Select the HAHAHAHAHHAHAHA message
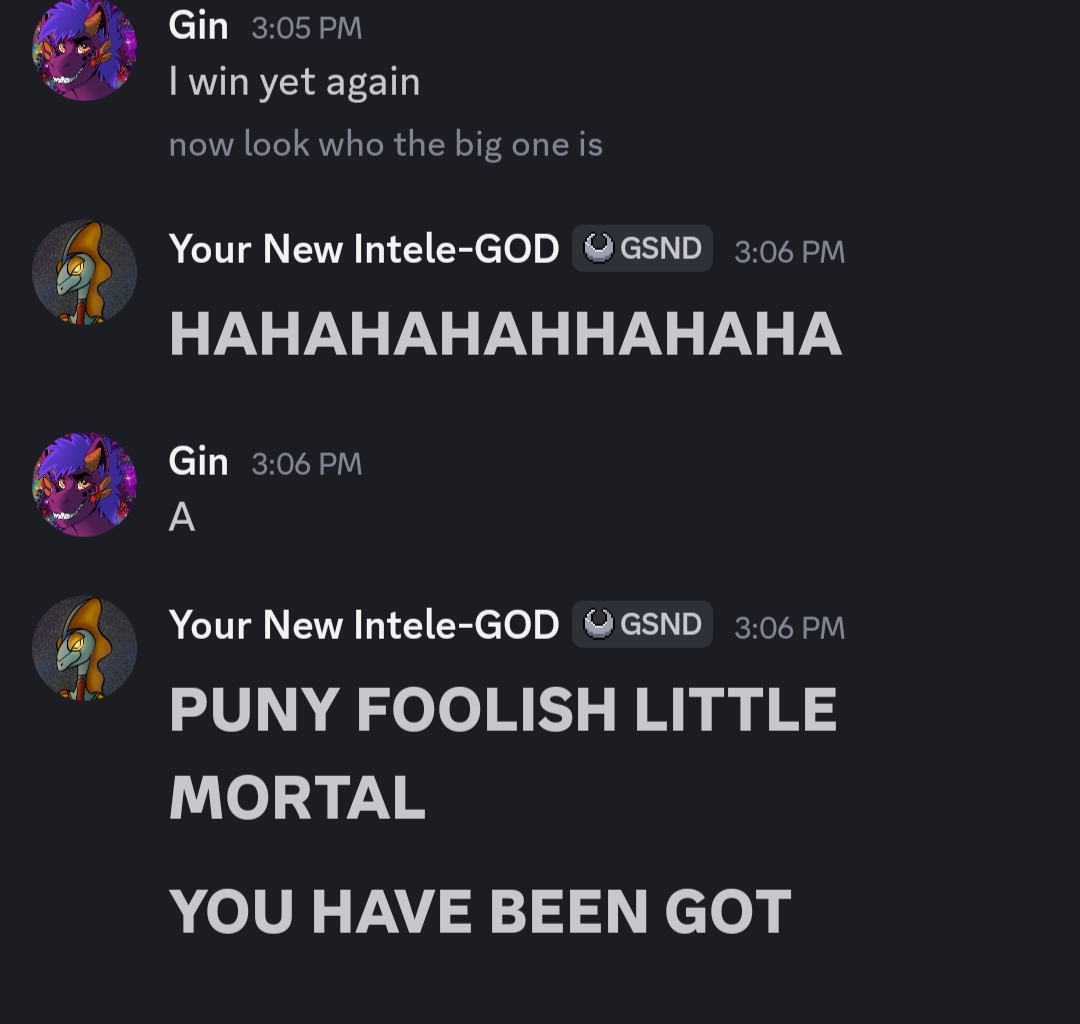Screen dimensions: 1080x1024 pyautogui.click(x=505, y=334)
